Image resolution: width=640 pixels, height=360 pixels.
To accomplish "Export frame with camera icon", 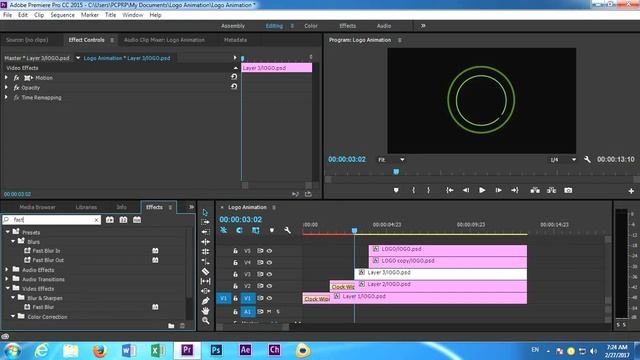I will pyautogui.click(x=568, y=190).
